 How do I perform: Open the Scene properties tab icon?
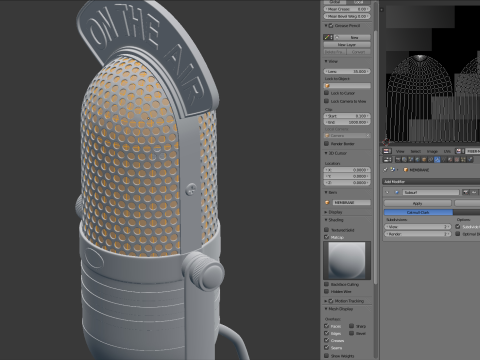pyautogui.click(x=411, y=159)
